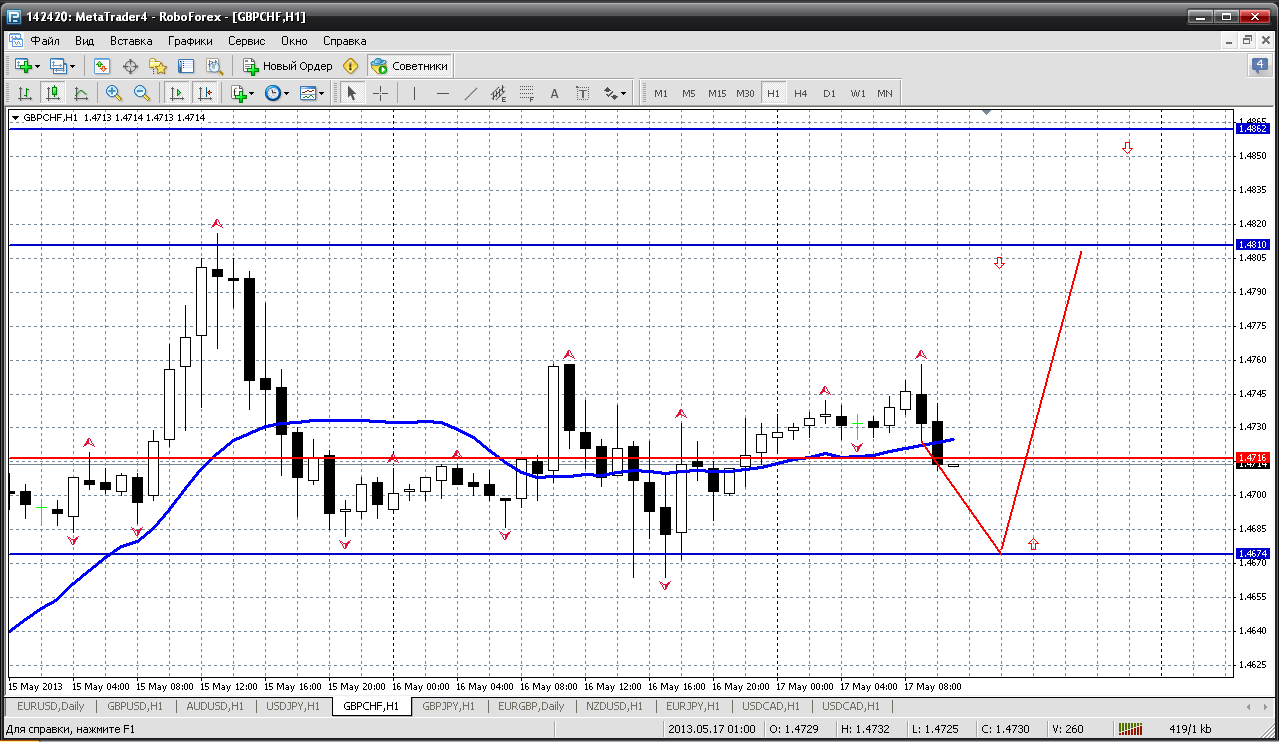
Task: Expand the Profiles dropdown arrow
Action: pos(73,66)
